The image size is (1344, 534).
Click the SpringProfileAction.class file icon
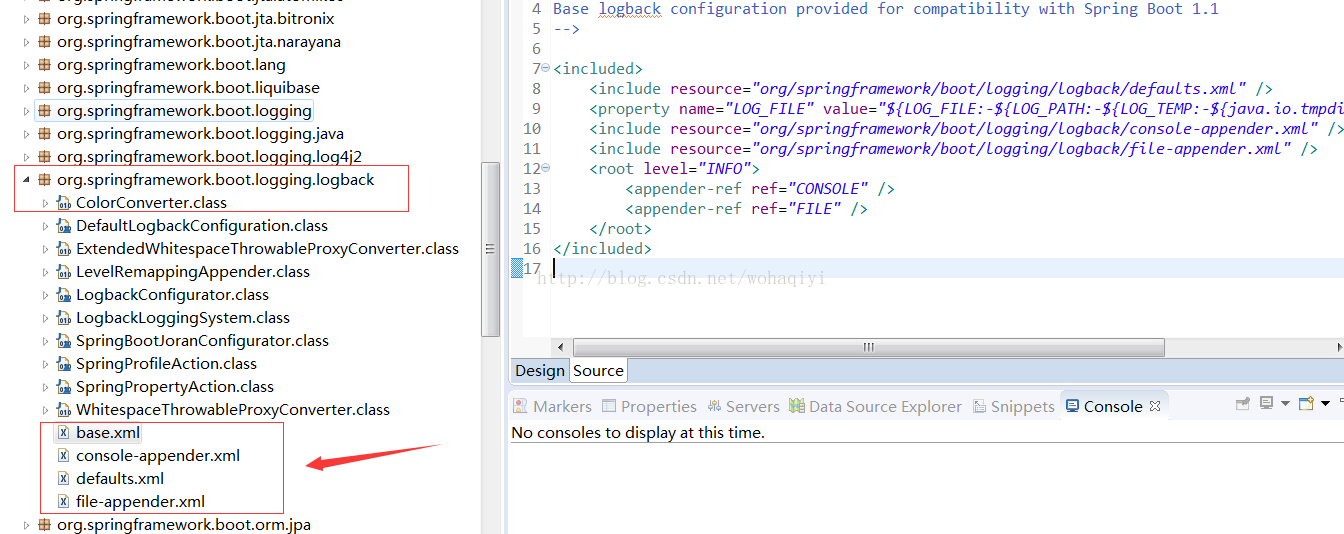(x=64, y=364)
